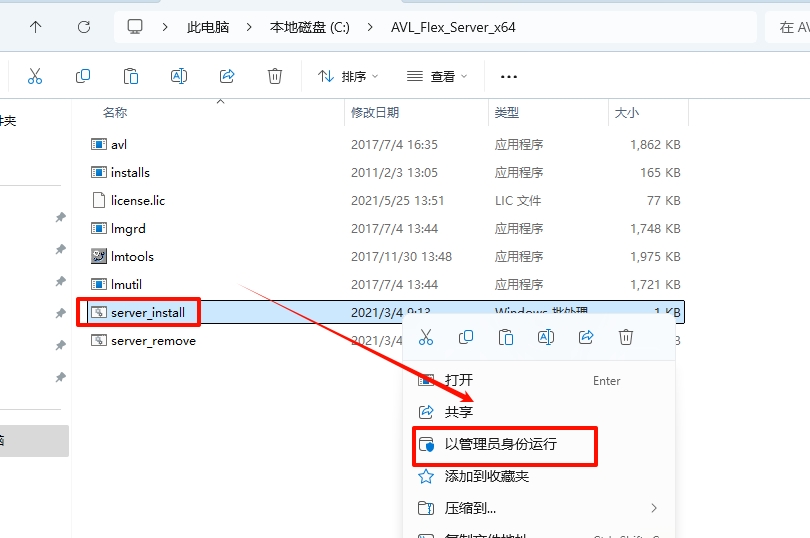
Task: Select the license.lic file name
Action: click(x=138, y=201)
